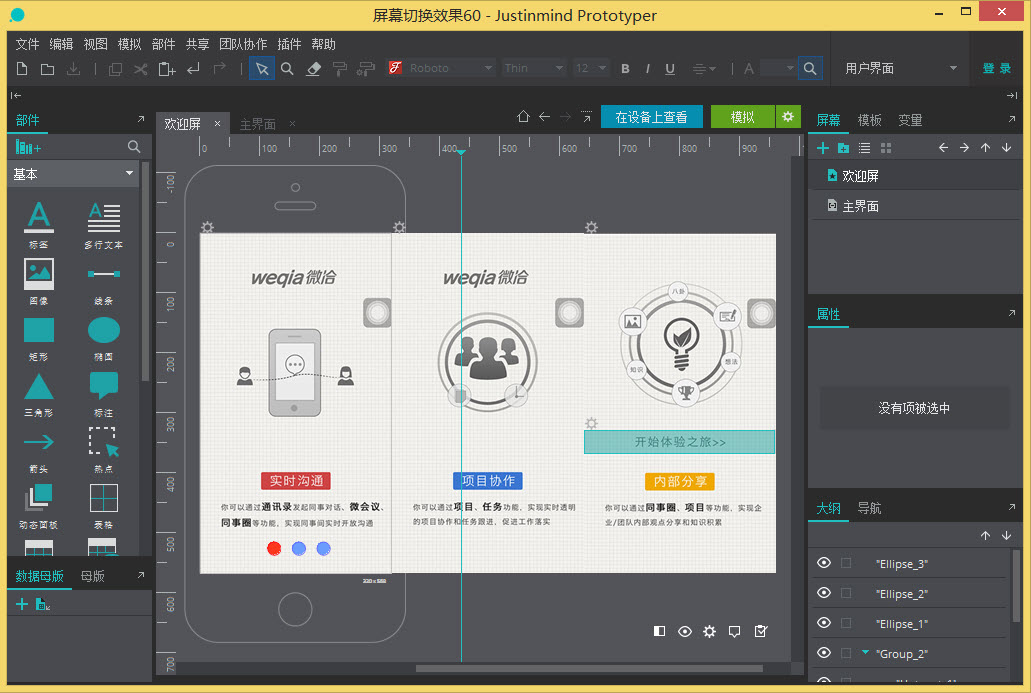This screenshot has height=693, width=1031.
Task: Open the font size 12 dropdown
Action: point(590,68)
